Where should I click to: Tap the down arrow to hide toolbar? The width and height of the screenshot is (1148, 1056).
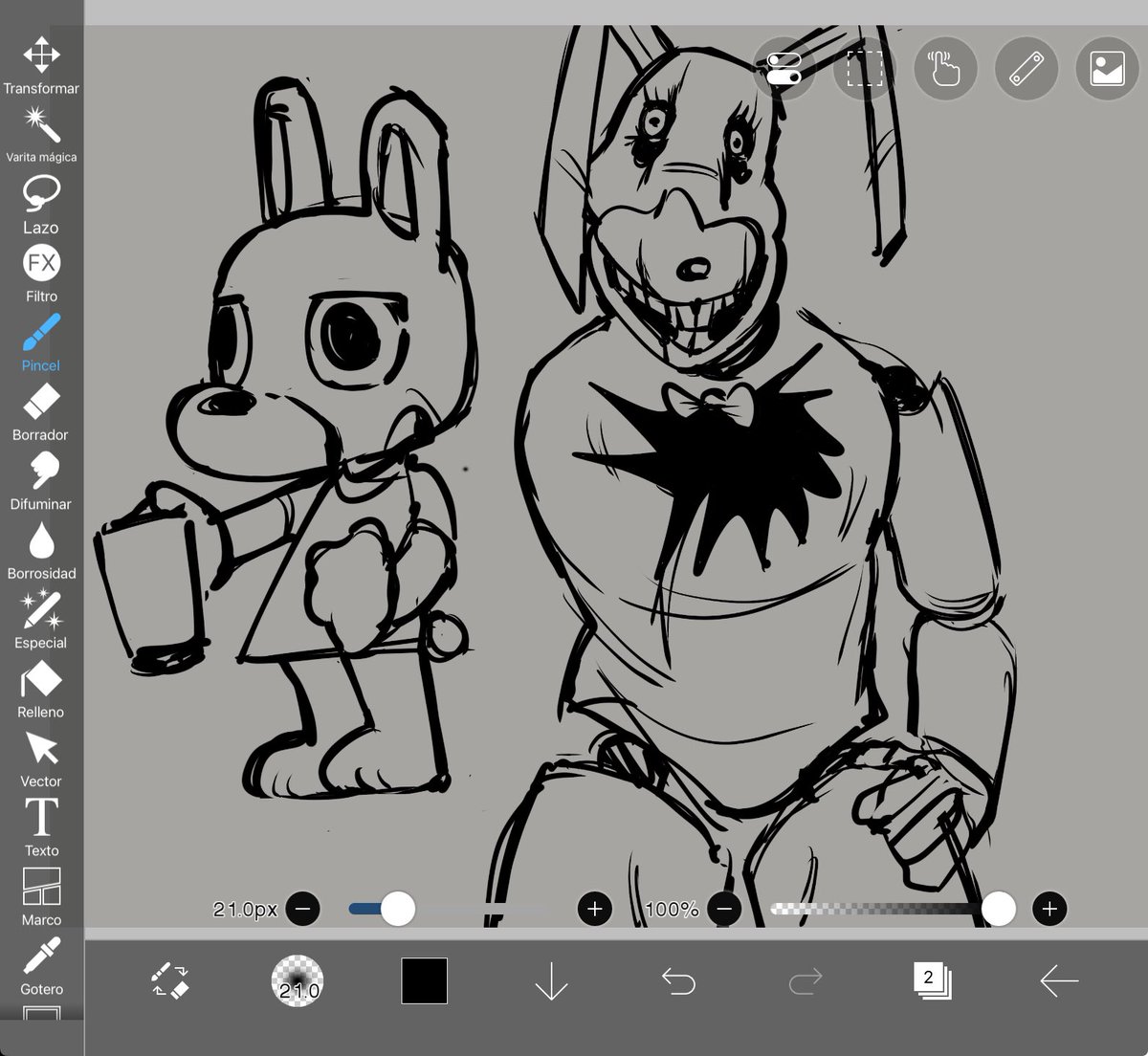click(552, 981)
